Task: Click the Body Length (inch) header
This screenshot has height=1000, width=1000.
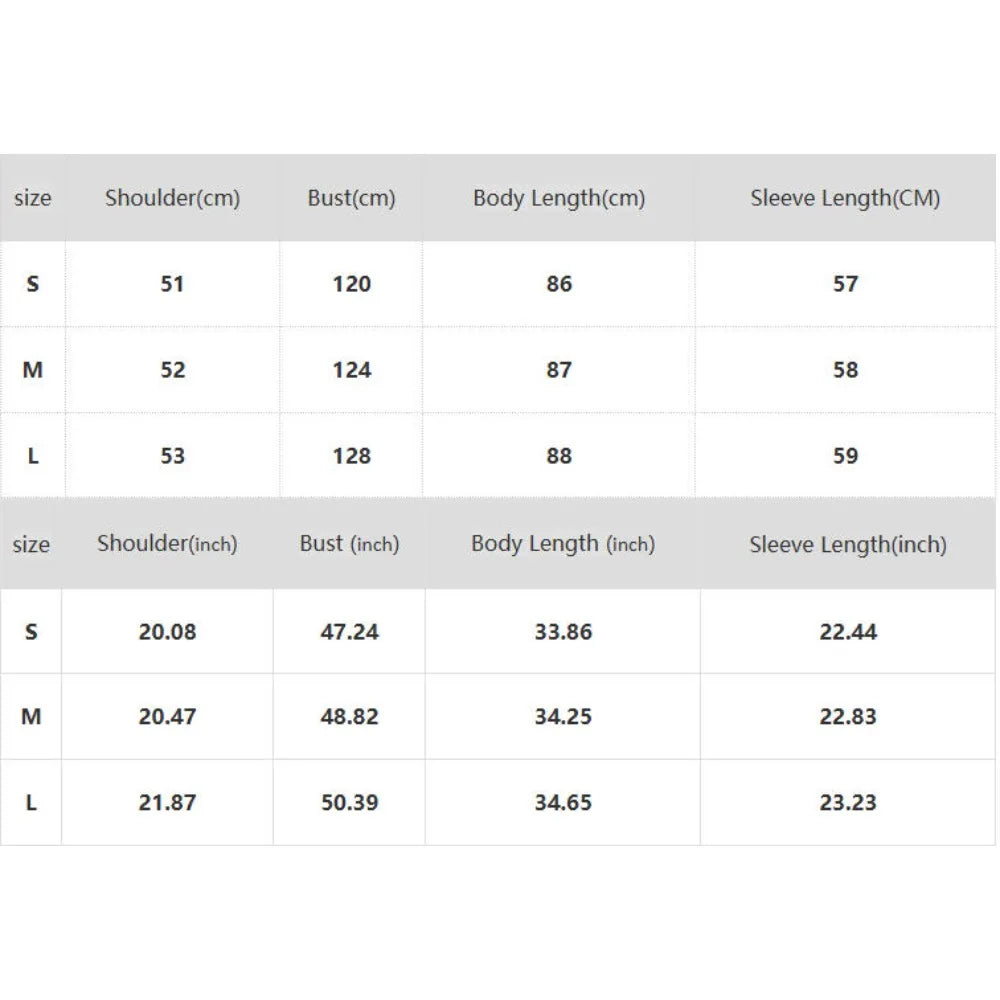Action: point(563,544)
